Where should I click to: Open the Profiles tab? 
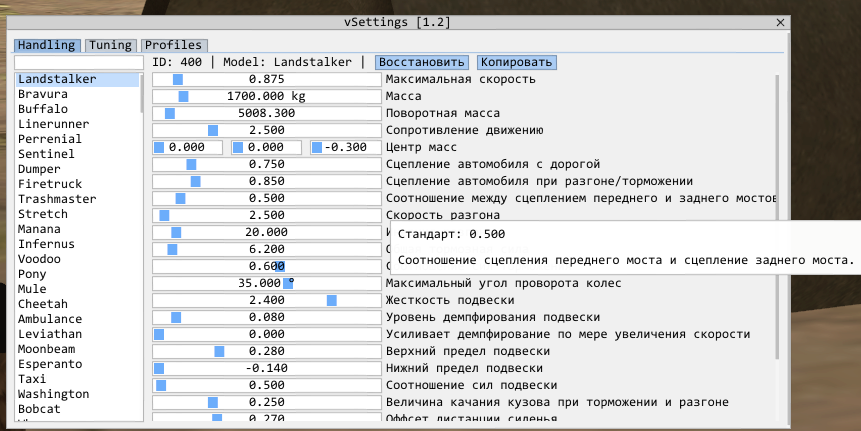(x=173, y=45)
